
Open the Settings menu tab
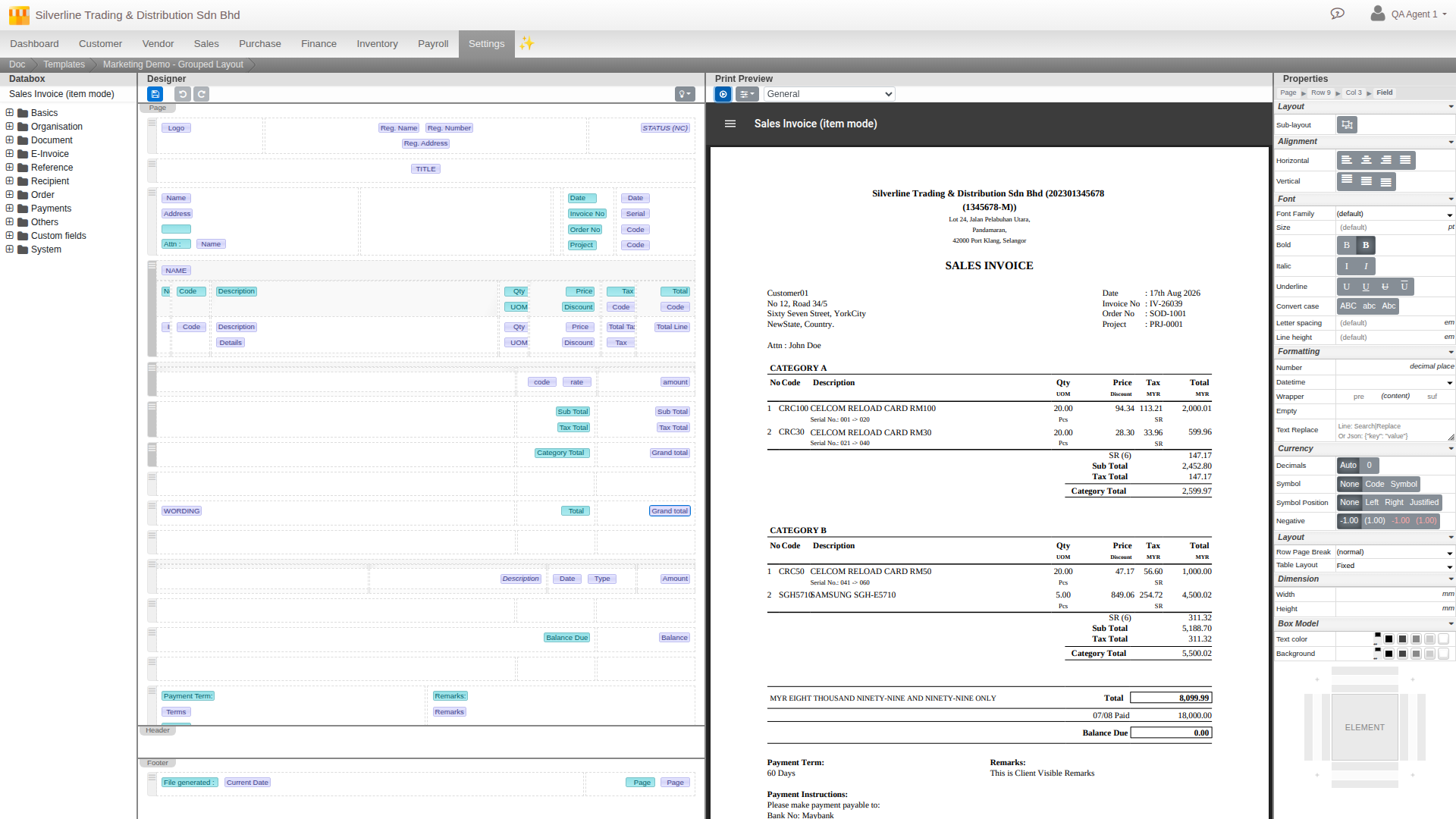486,44
